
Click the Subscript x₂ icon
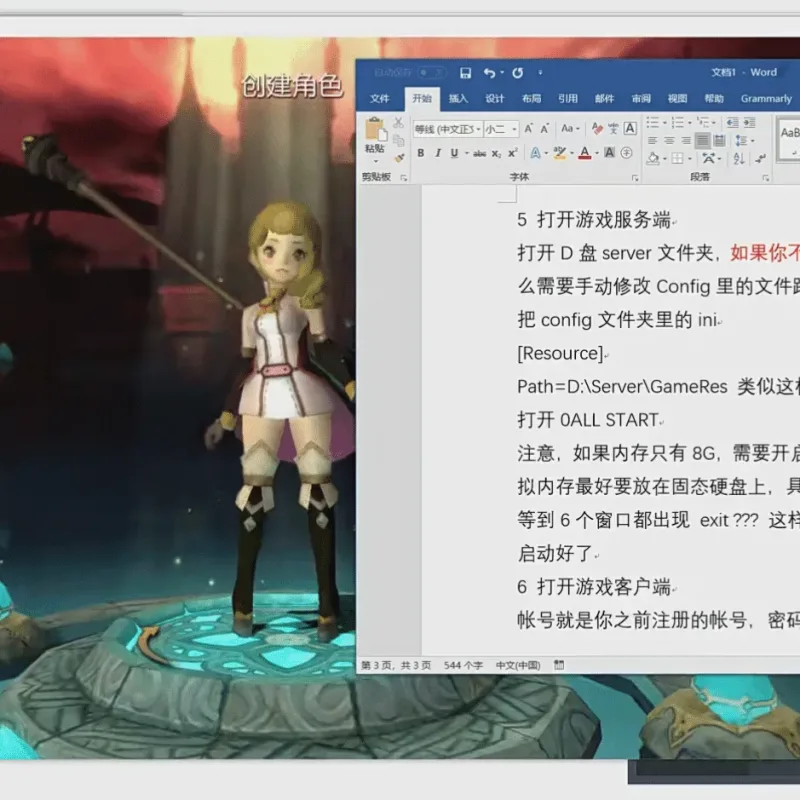click(x=496, y=154)
